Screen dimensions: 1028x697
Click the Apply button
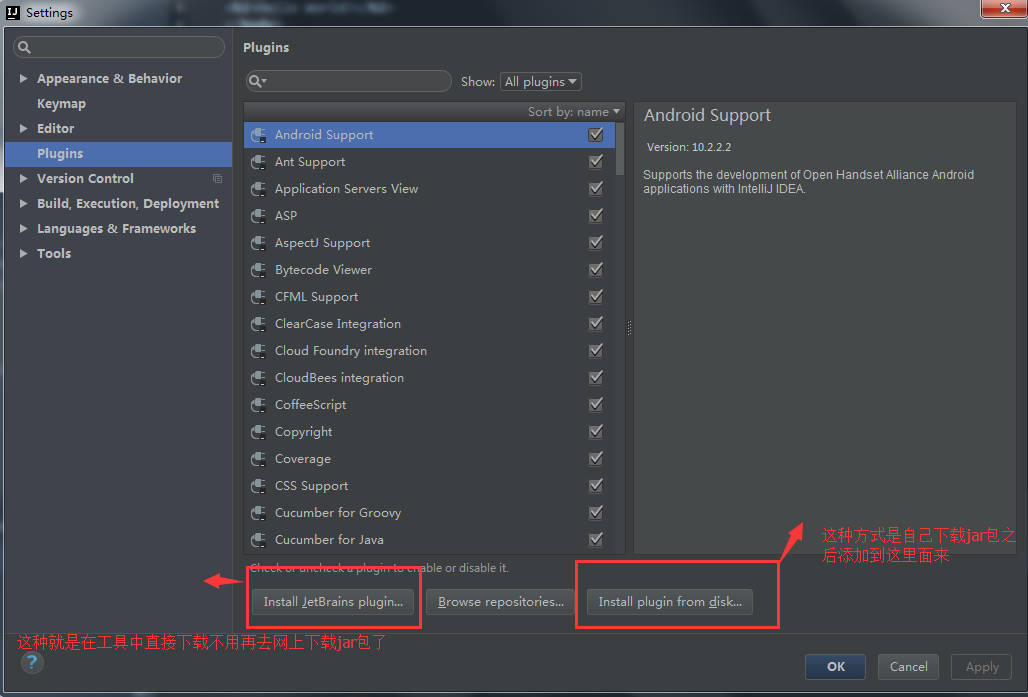982,667
